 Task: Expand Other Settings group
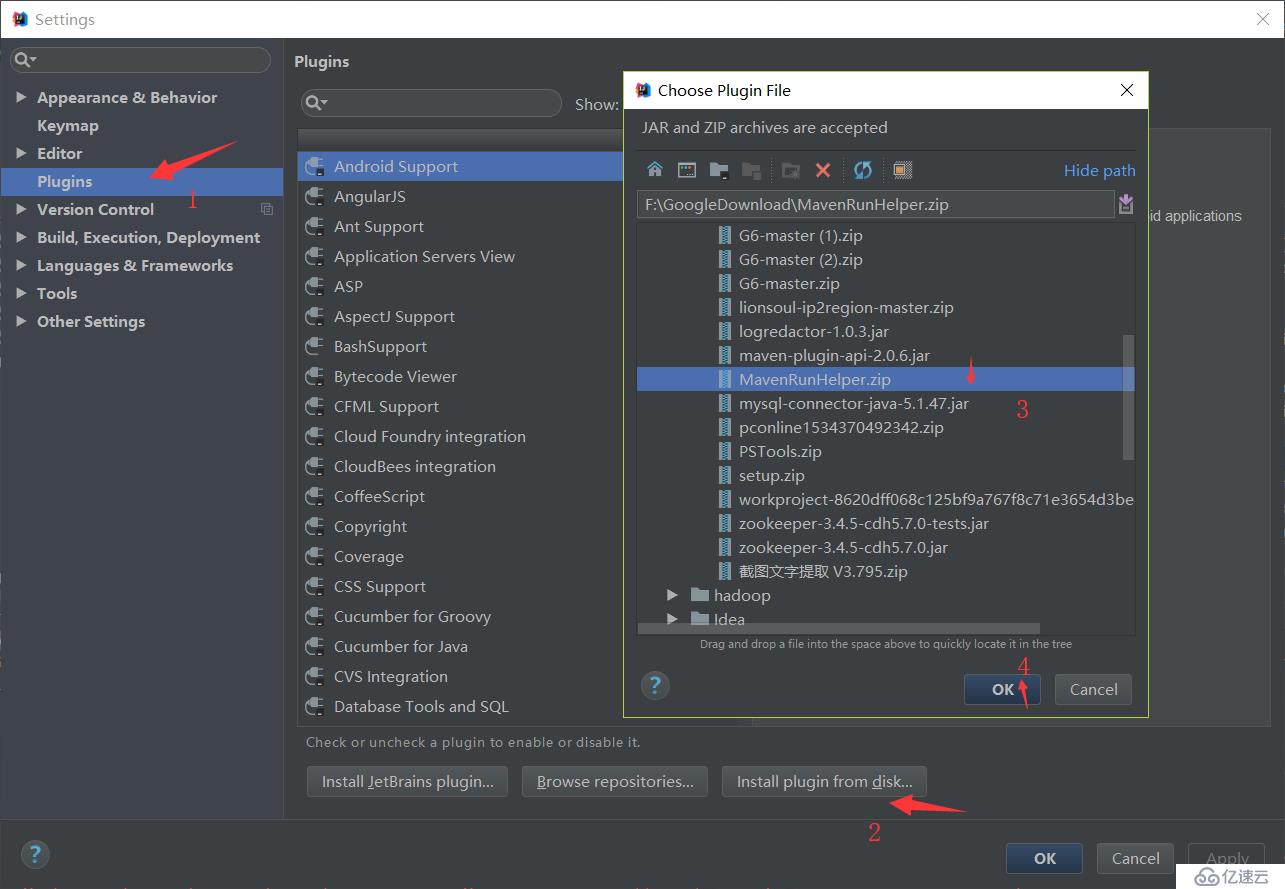21,321
